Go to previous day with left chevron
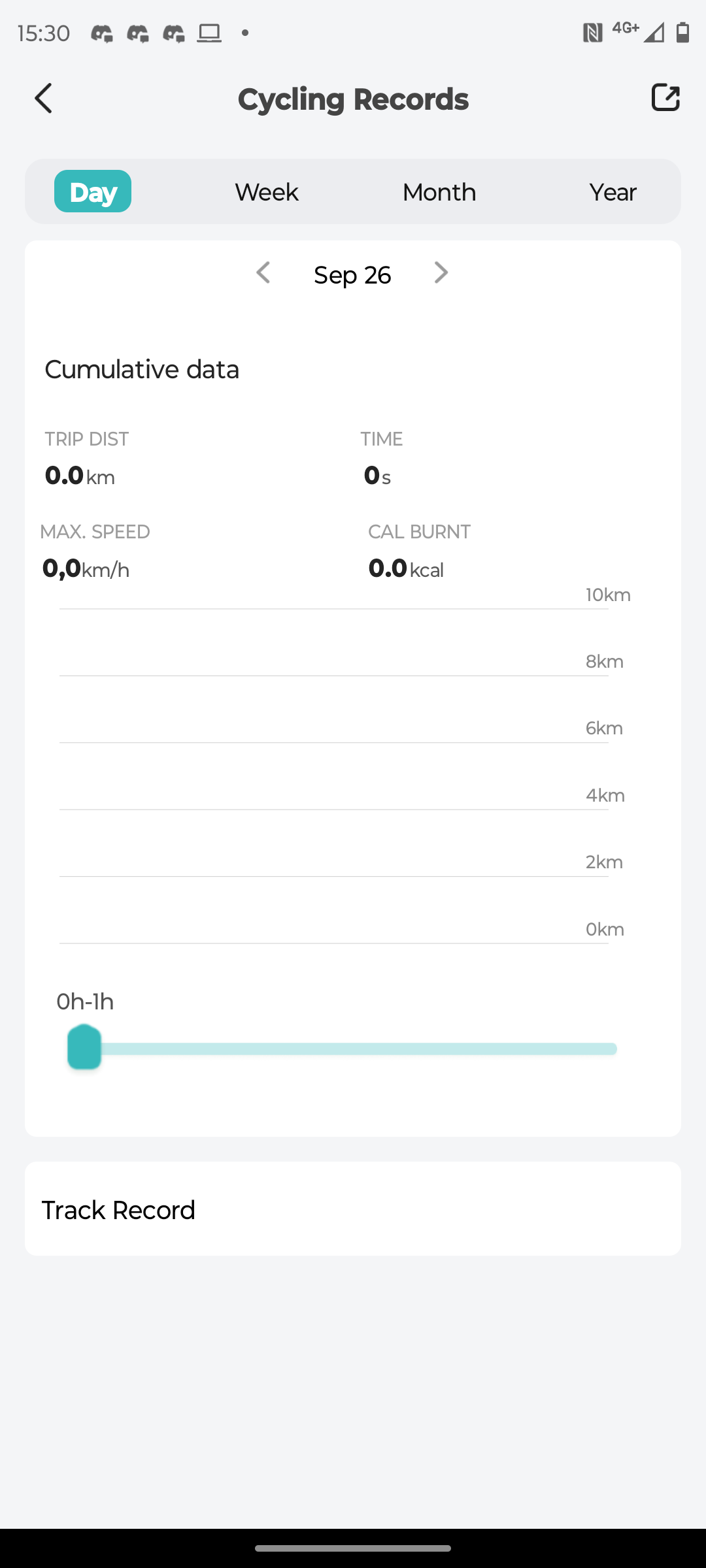 pyautogui.click(x=263, y=273)
